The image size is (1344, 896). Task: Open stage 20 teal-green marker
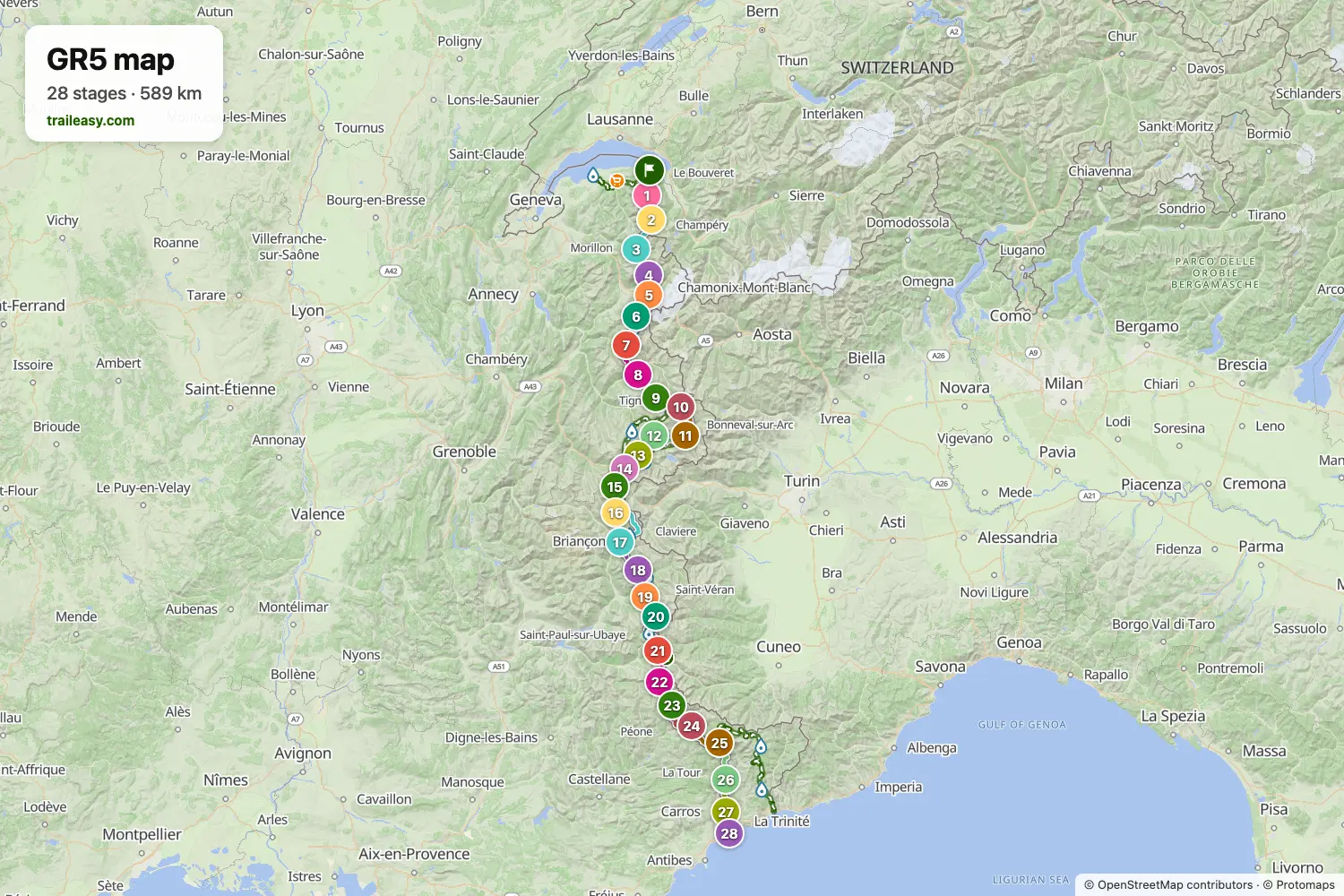click(x=656, y=616)
